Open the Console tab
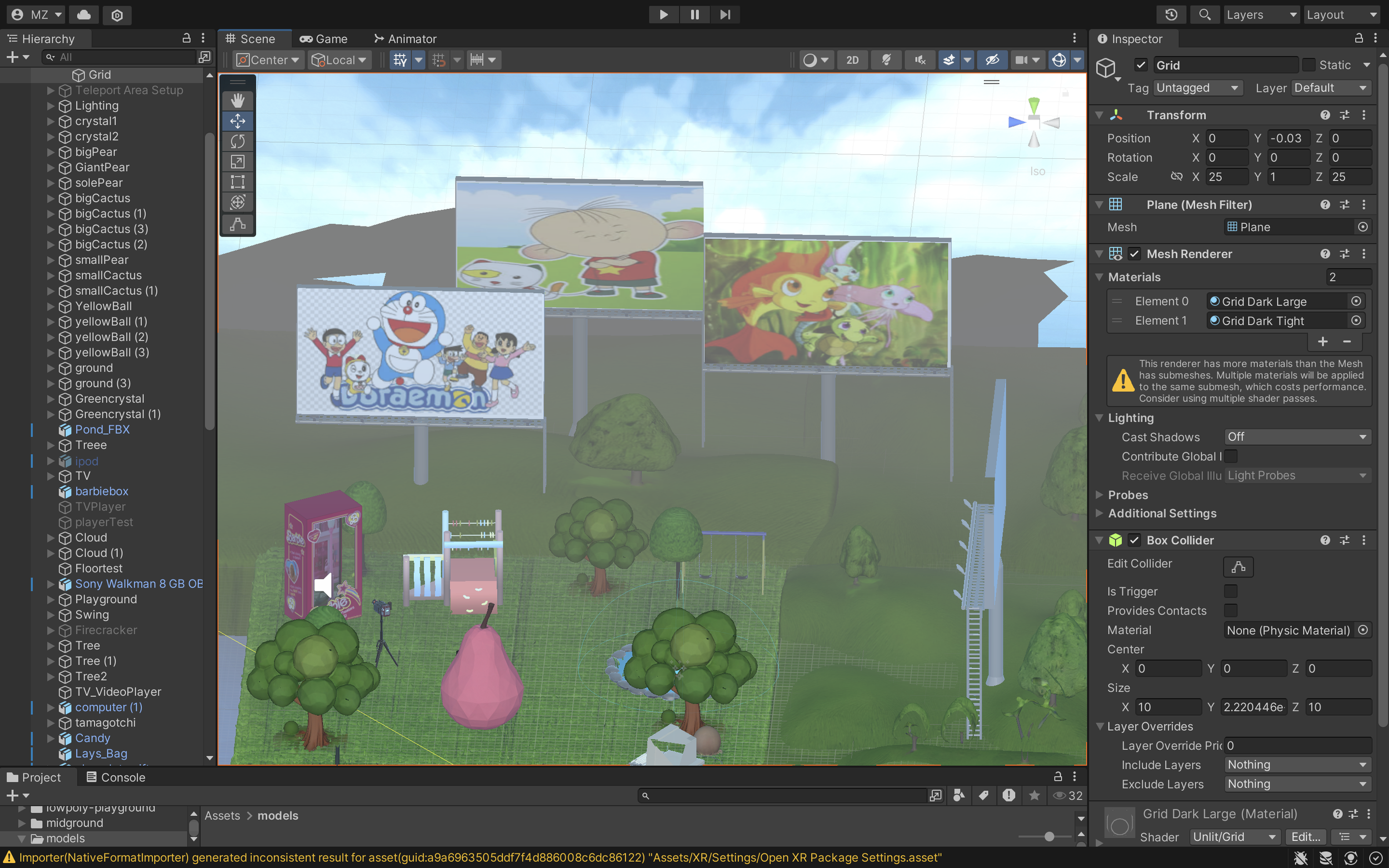The image size is (1389, 868). [116, 777]
